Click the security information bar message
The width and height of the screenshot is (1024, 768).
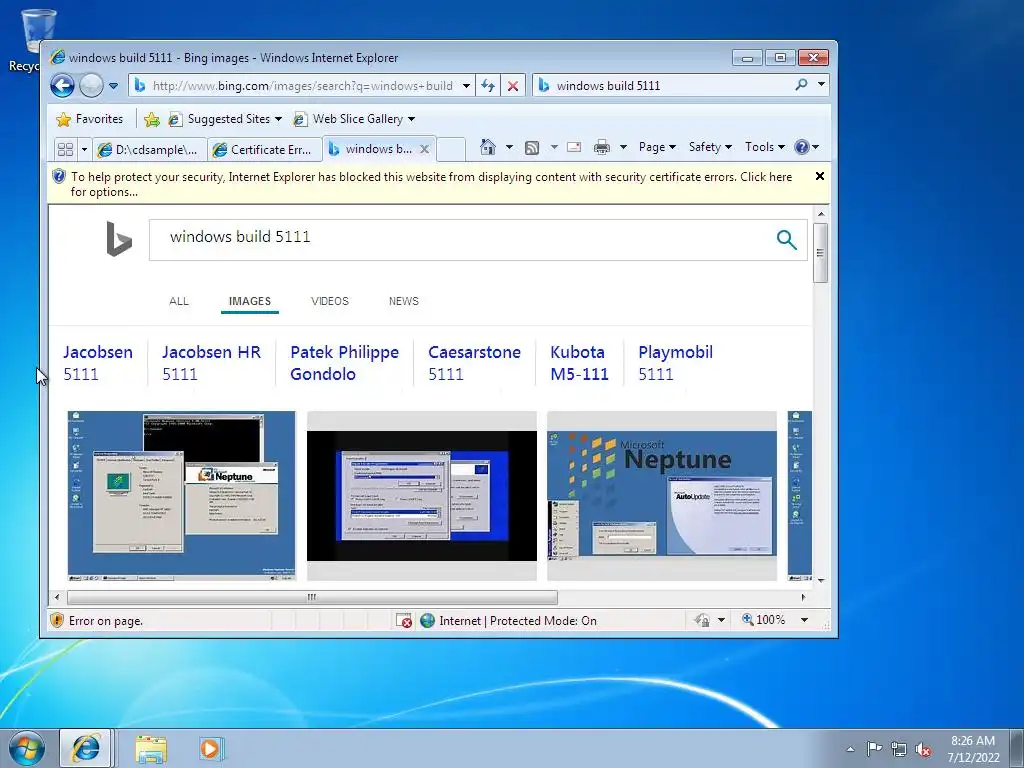click(431, 184)
